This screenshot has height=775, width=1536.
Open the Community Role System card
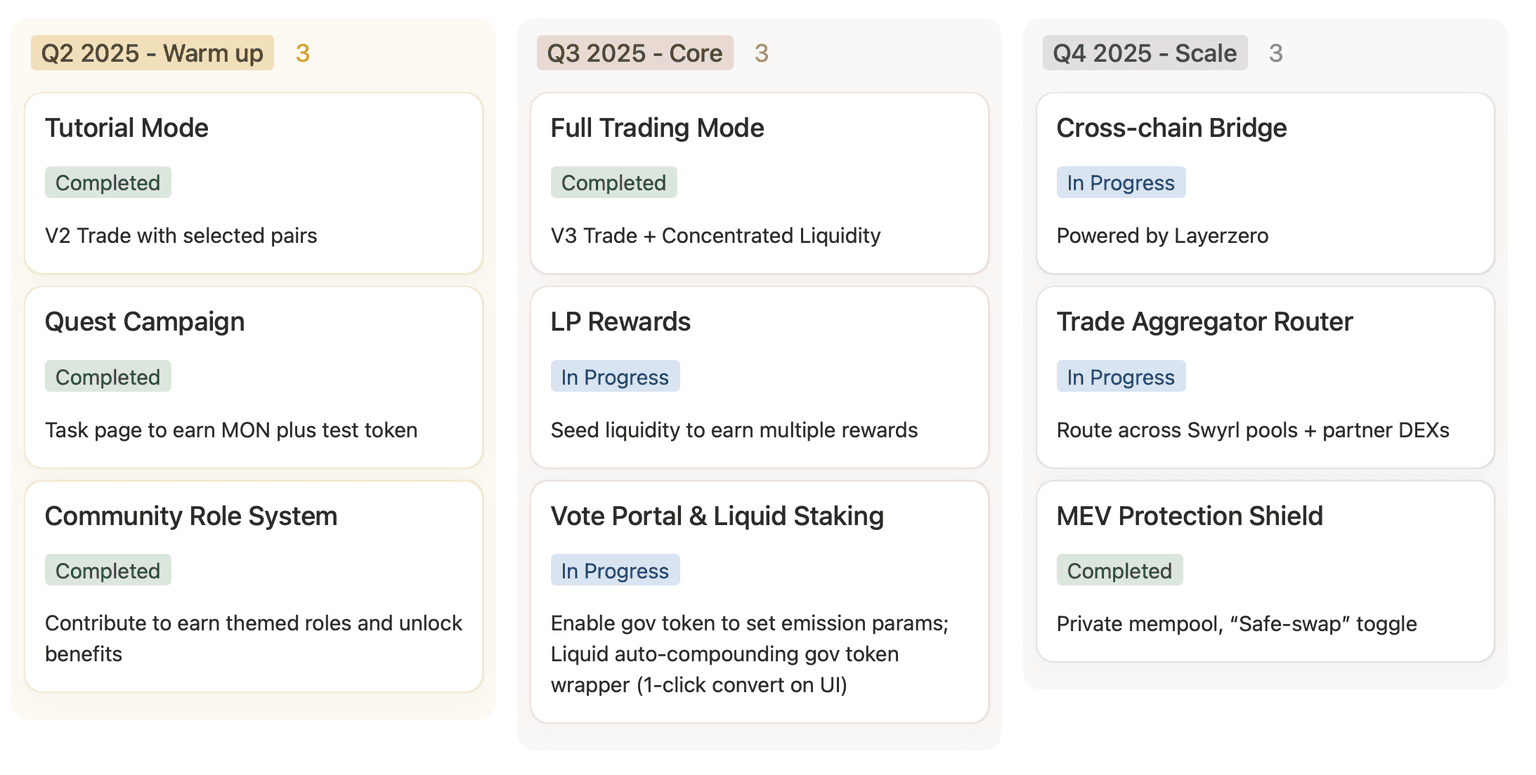point(253,585)
